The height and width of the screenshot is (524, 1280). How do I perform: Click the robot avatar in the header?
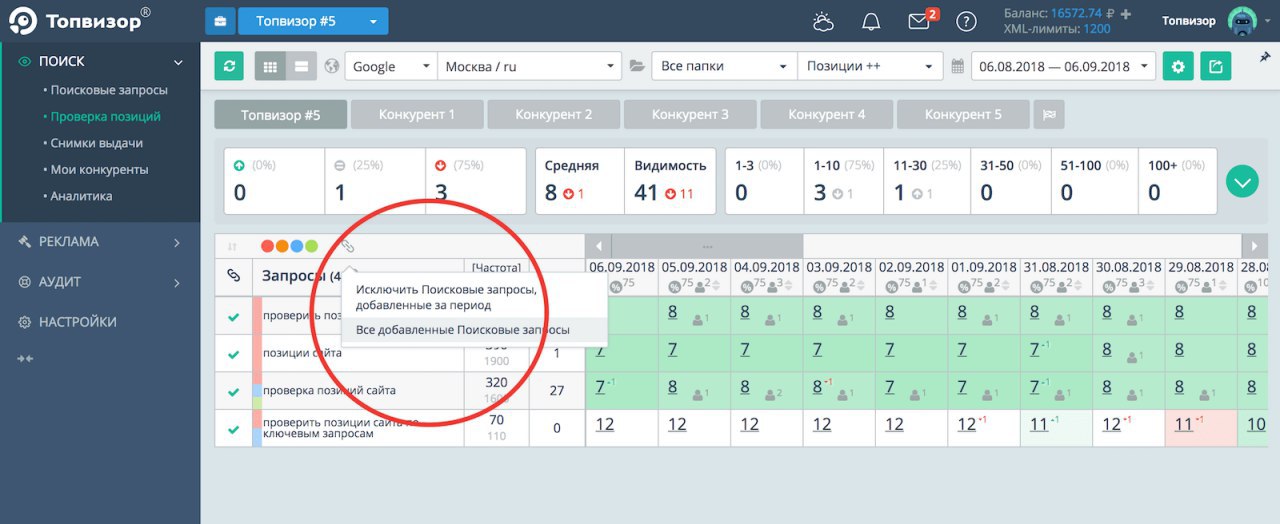1241,21
